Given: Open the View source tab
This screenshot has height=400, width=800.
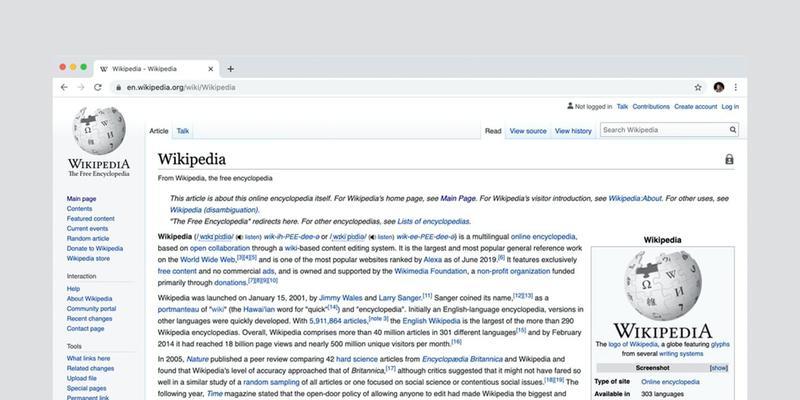Looking at the screenshot, I should click(x=528, y=131).
